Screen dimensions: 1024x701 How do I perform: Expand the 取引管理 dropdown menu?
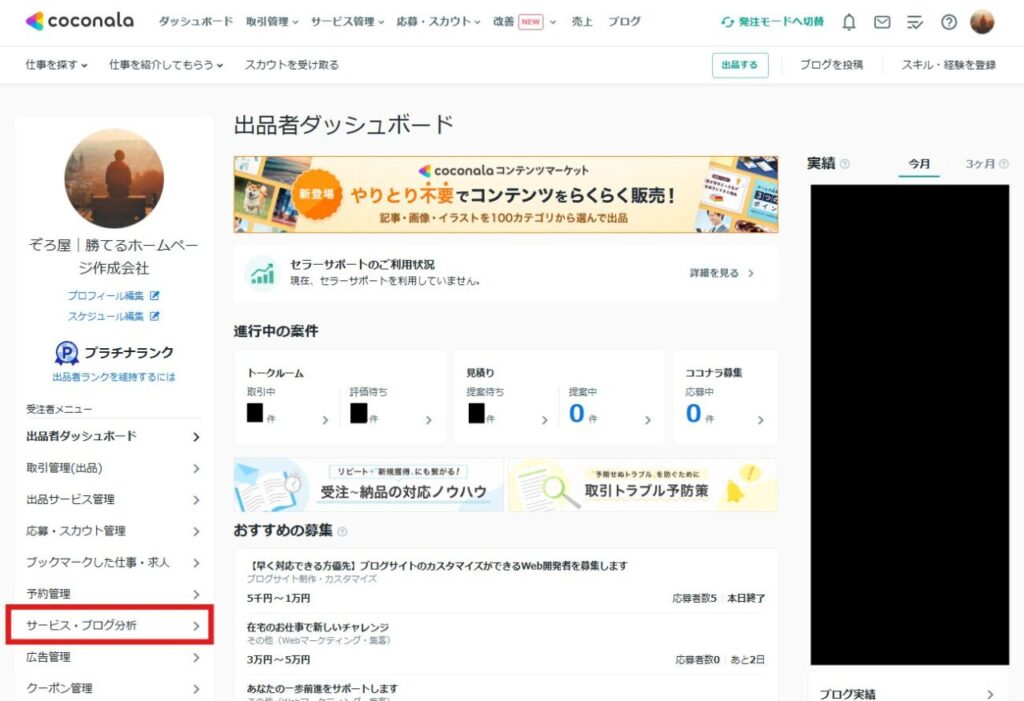coord(272,22)
